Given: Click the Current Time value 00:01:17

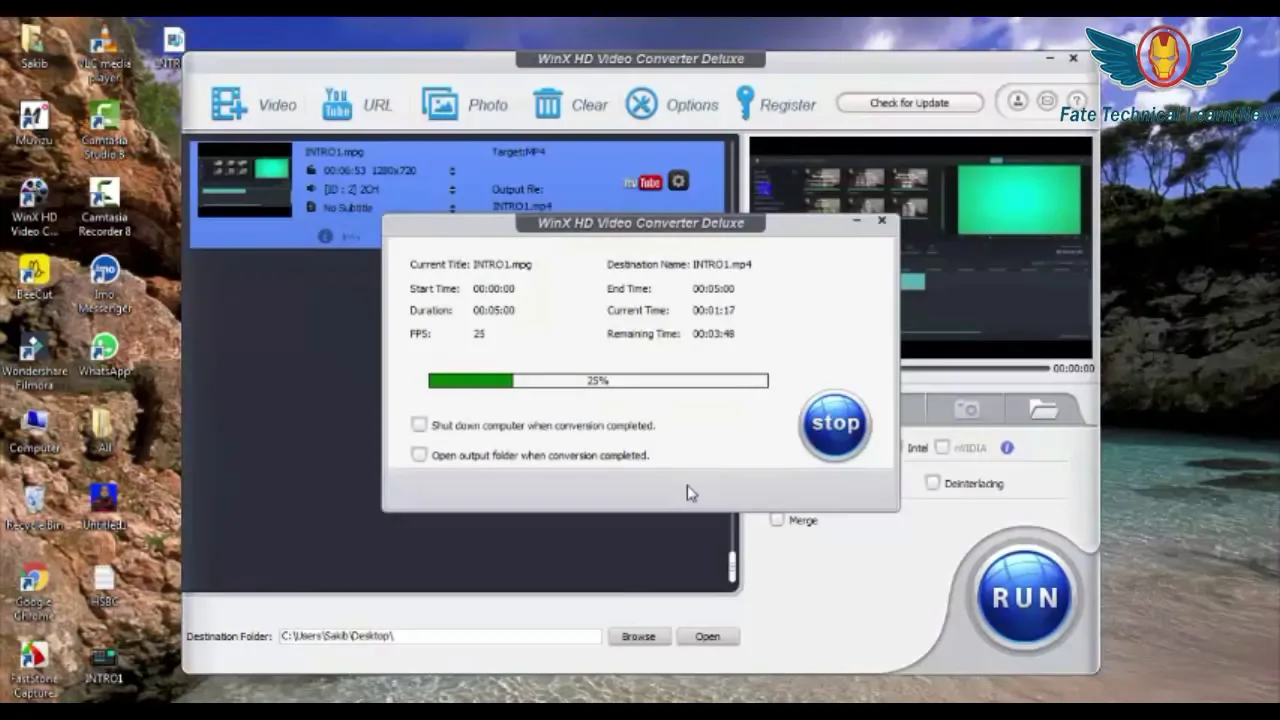Looking at the screenshot, I should tap(714, 311).
